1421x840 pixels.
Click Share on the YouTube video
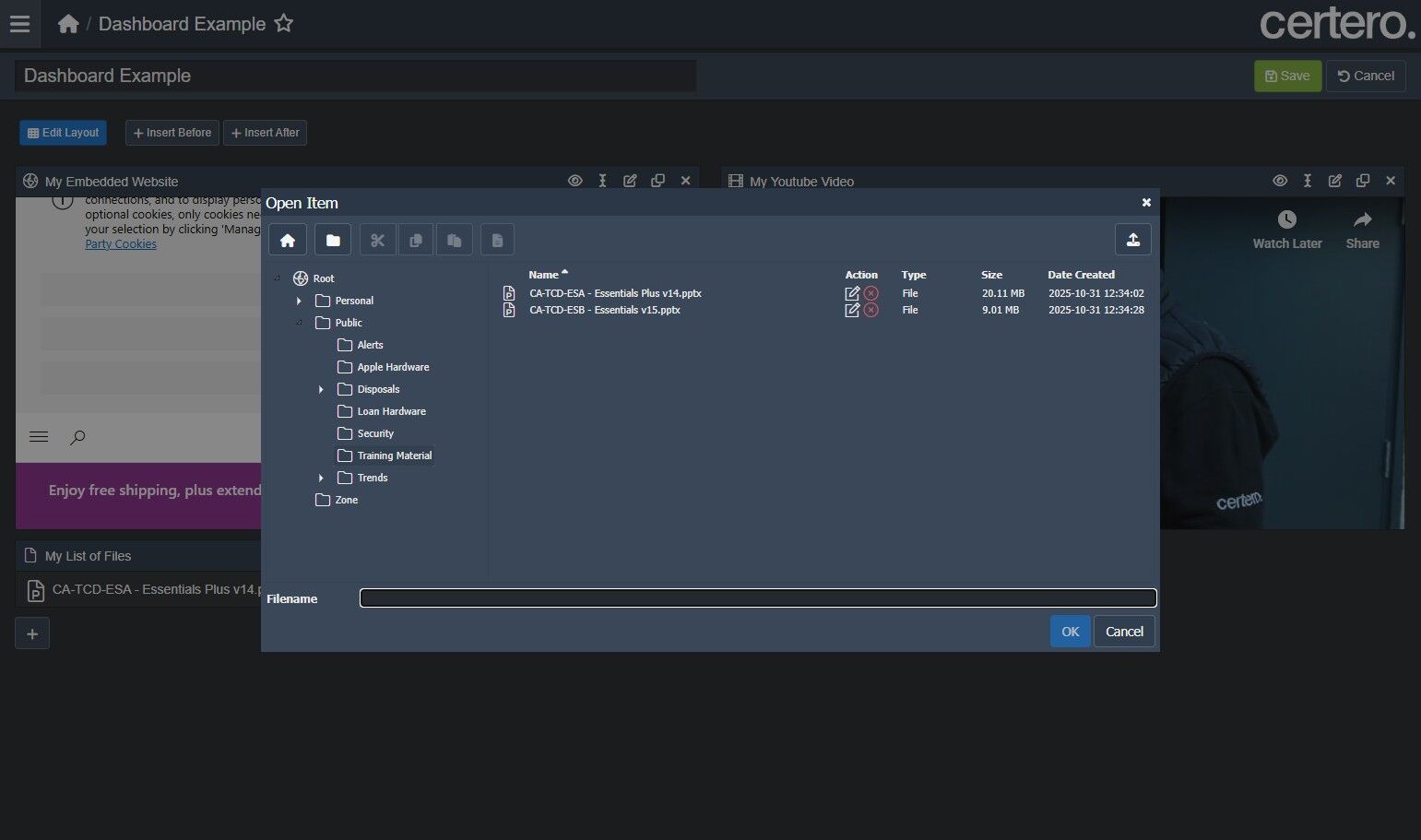[x=1363, y=230]
